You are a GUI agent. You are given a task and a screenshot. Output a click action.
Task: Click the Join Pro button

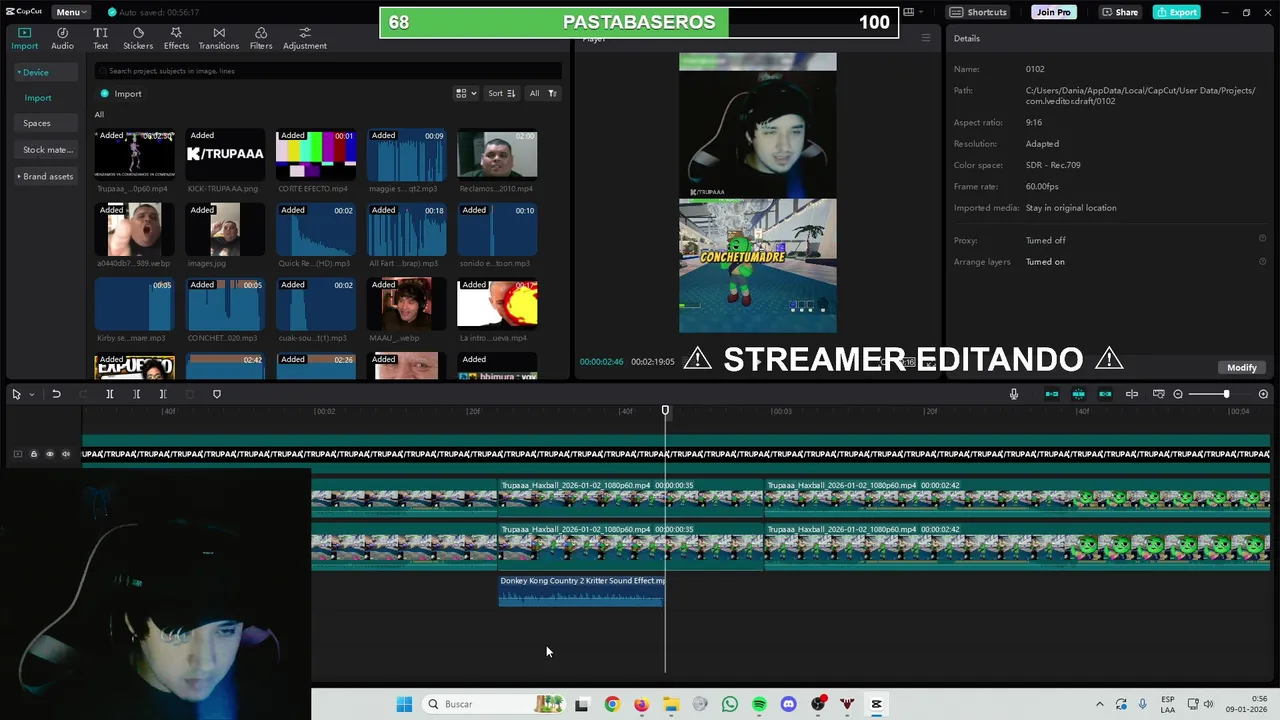coord(1054,12)
